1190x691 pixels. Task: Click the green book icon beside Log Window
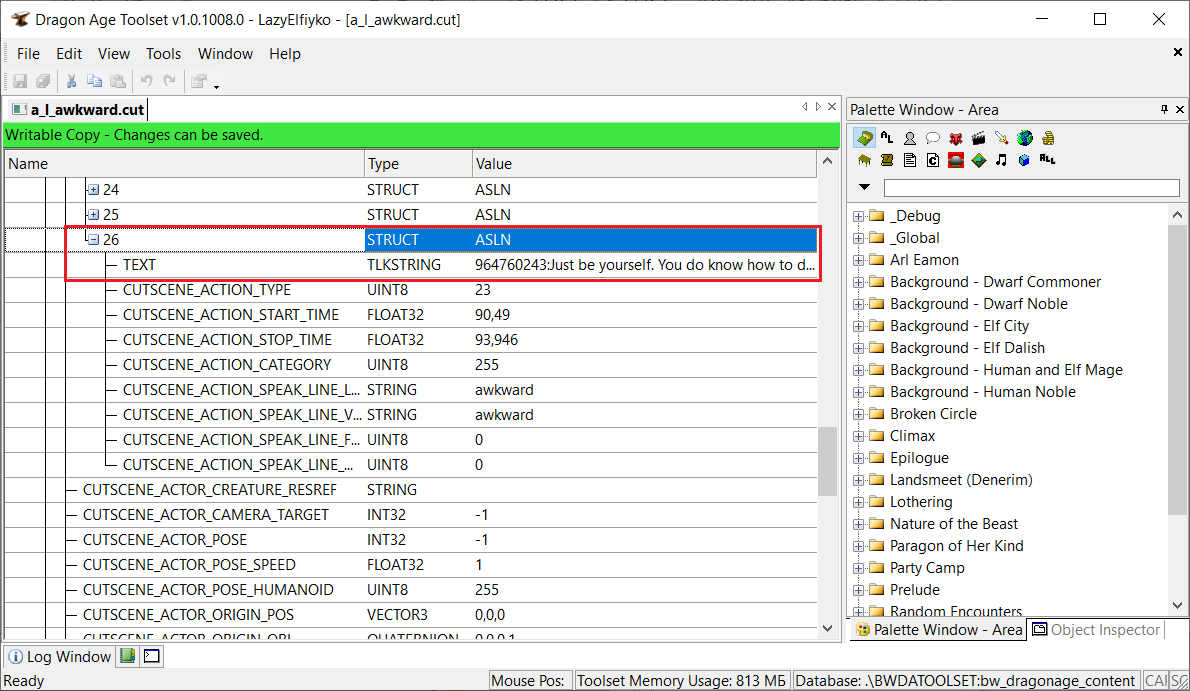[x=128, y=656]
